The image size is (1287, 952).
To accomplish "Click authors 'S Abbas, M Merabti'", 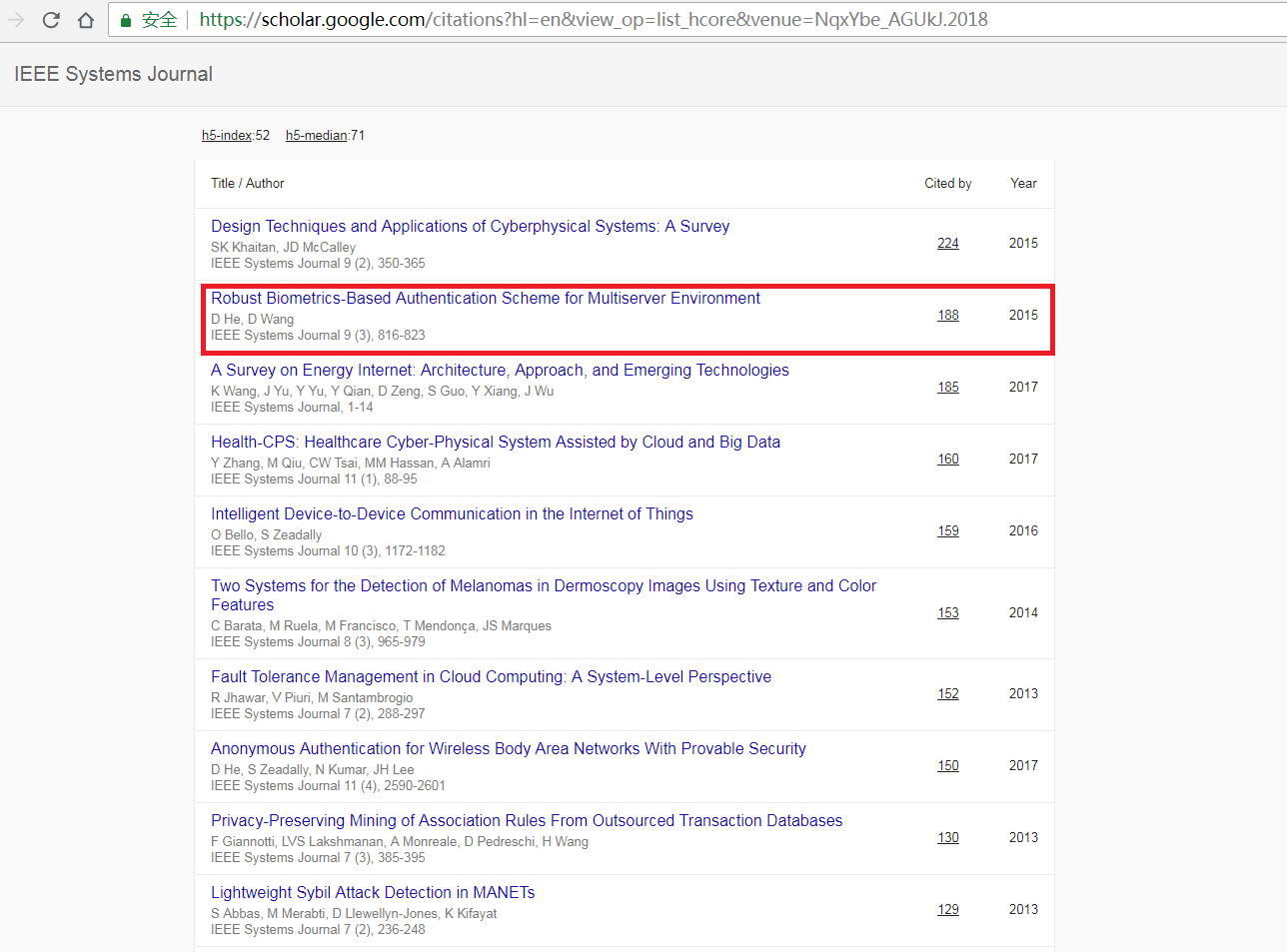I will (354, 914).
